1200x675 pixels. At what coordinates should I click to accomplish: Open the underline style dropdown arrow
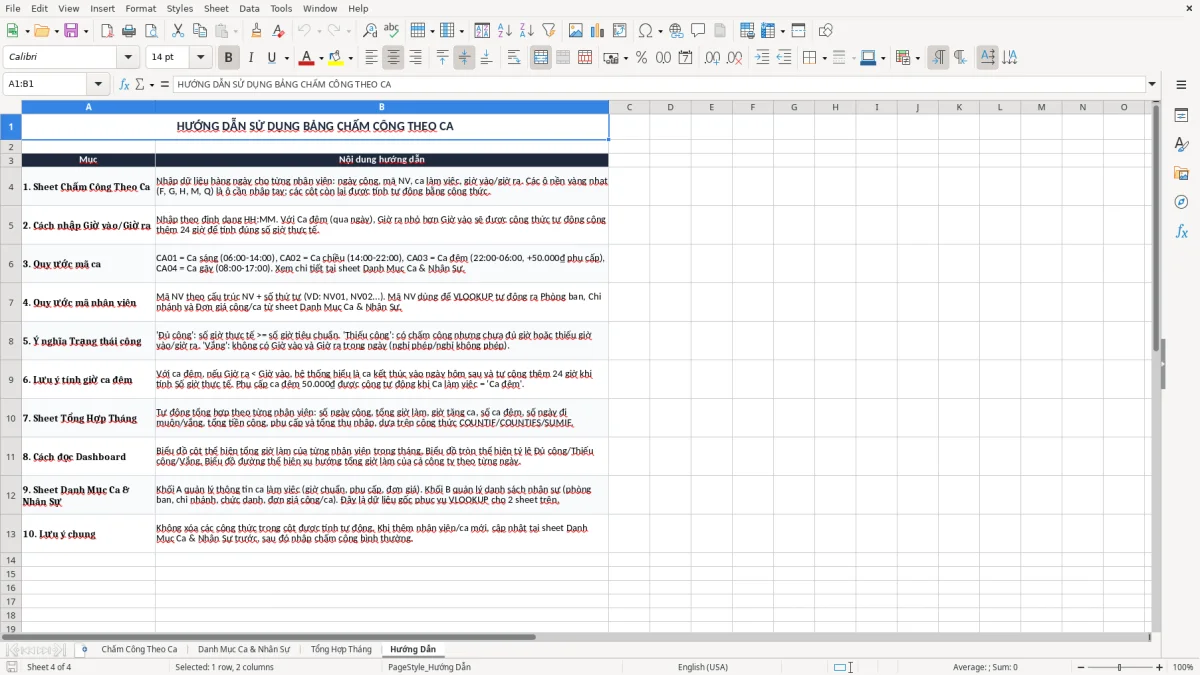286,58
